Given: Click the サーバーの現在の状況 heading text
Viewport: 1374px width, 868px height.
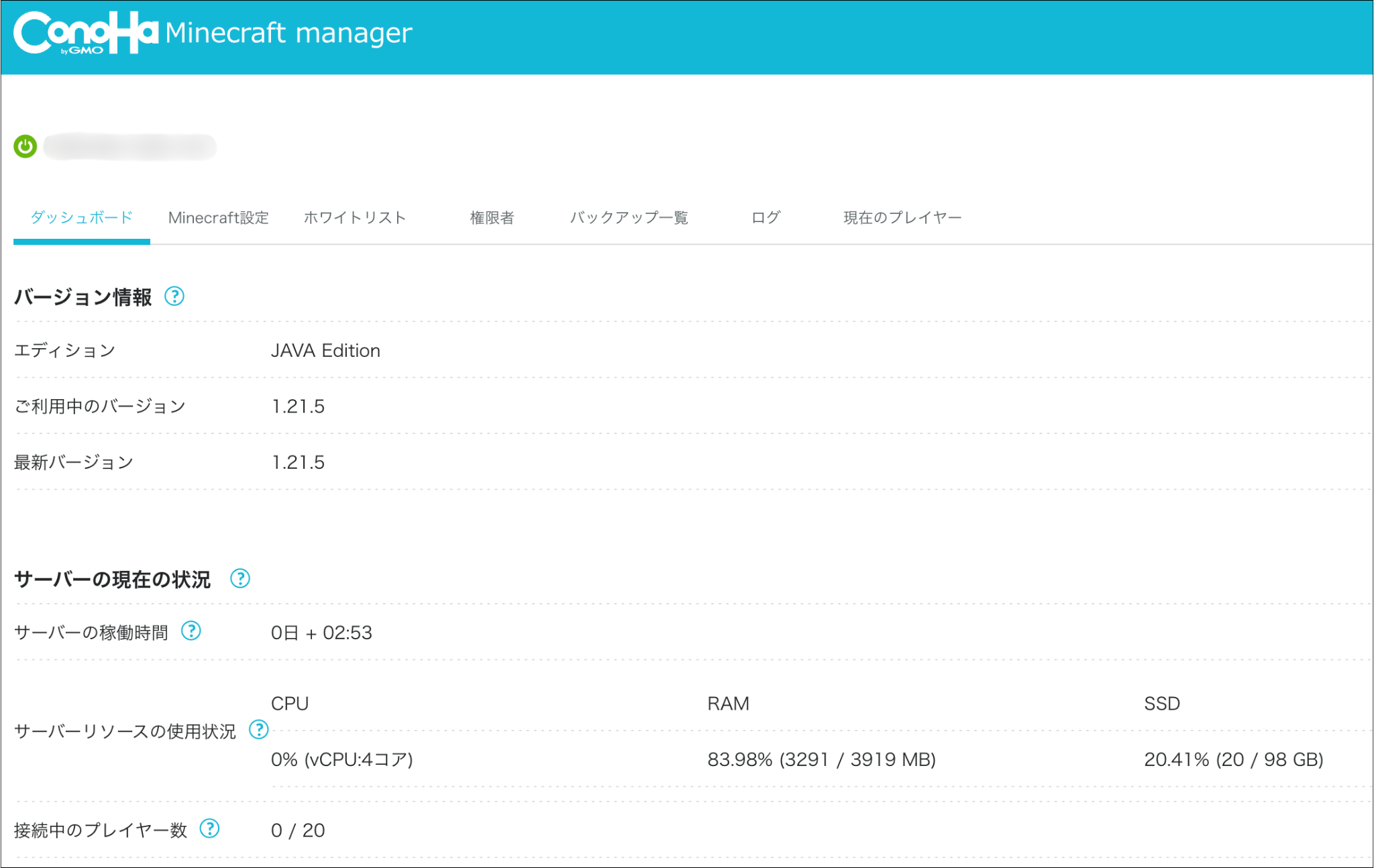Looking at the screenshot, I should 113,579.
